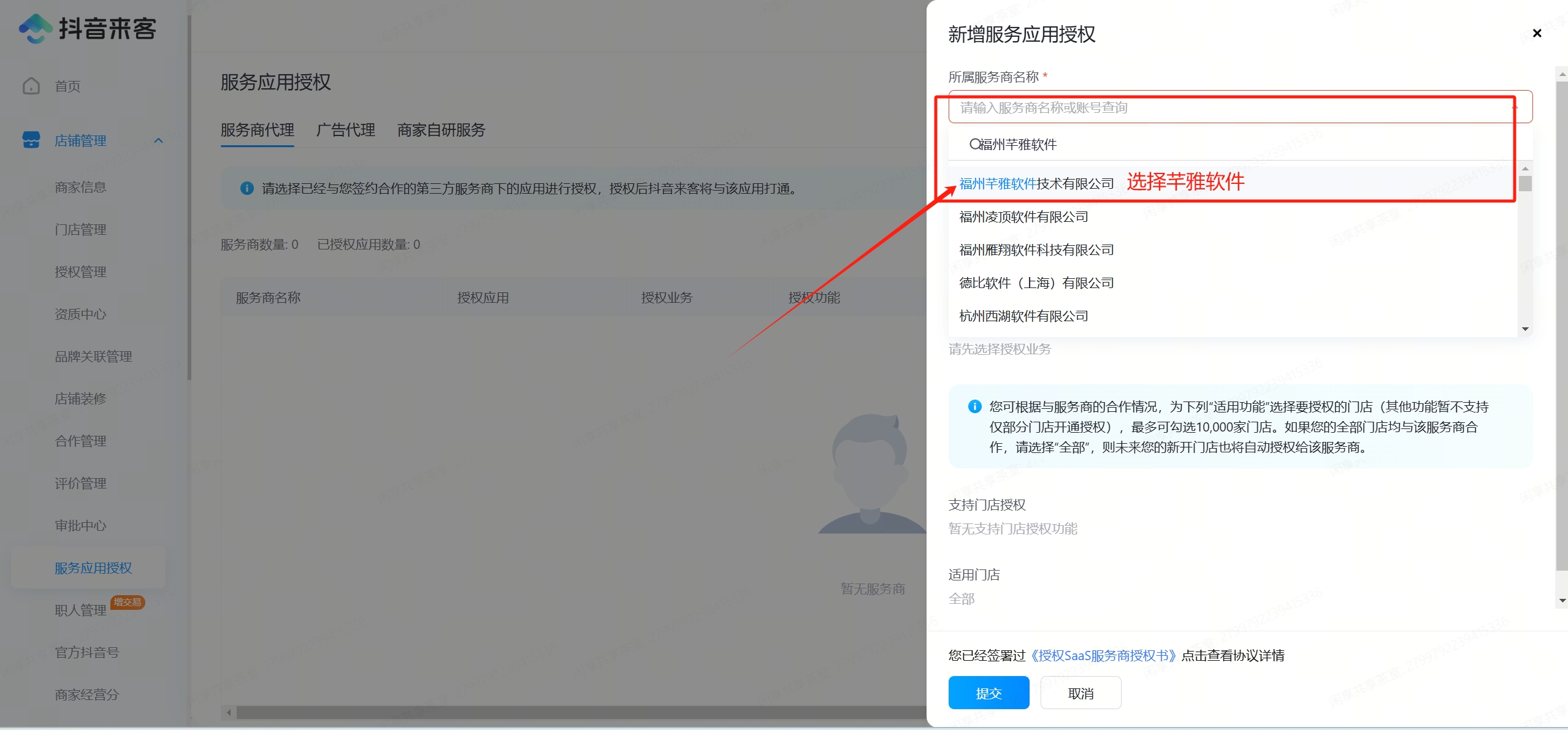The image size is (1568, 730).
Task: Open the 授权SaaS服务商授权书 agreement link
Action: [1103, 655]
